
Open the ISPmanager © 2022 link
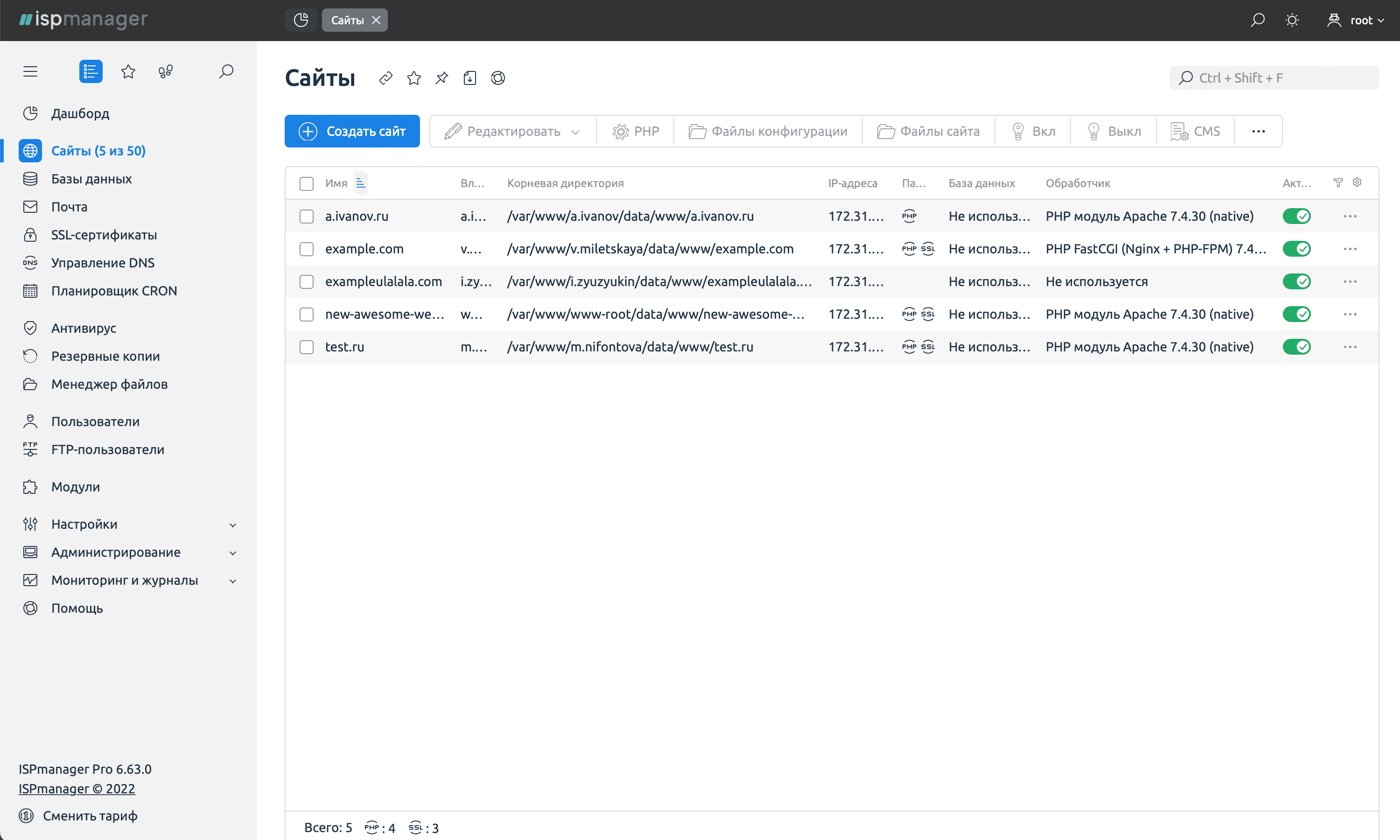point(77,789)
